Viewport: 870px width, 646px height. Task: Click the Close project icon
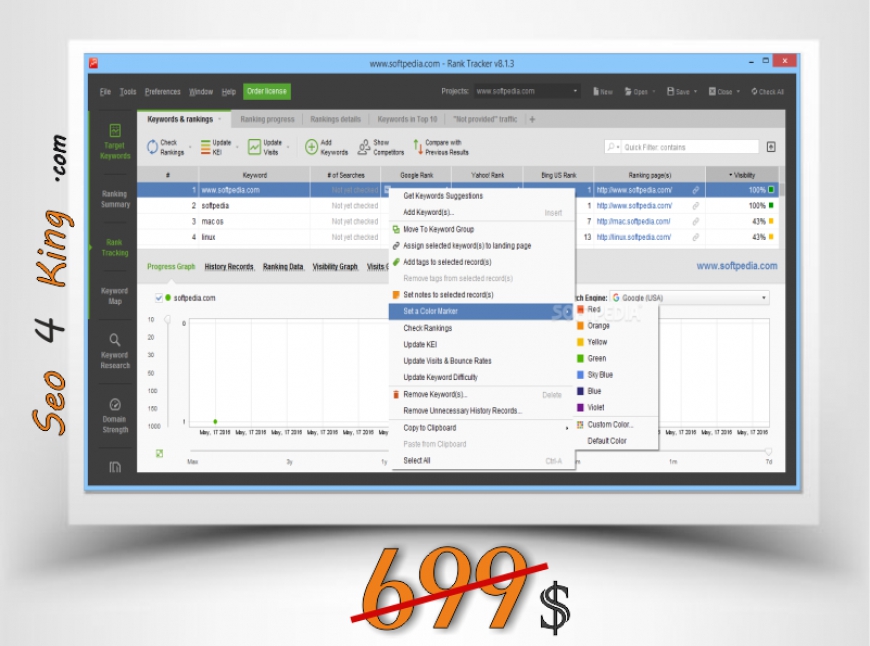tap(712, 92)
